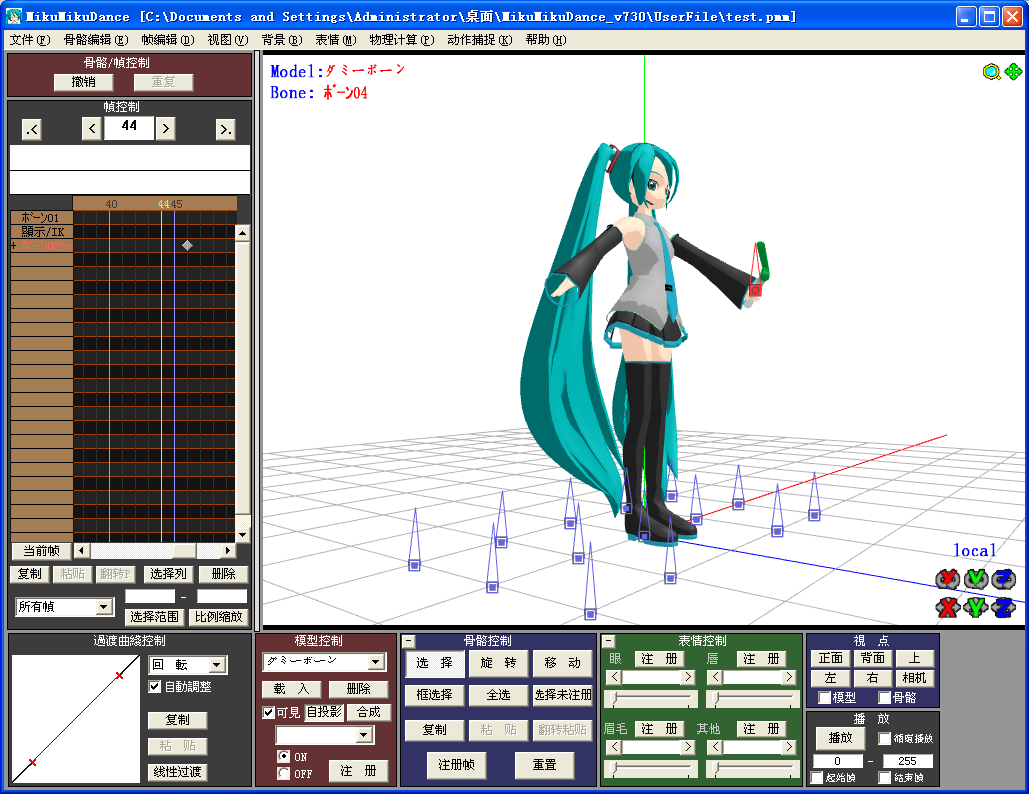Open the 表情(M) menu

(x=335, y=40)
